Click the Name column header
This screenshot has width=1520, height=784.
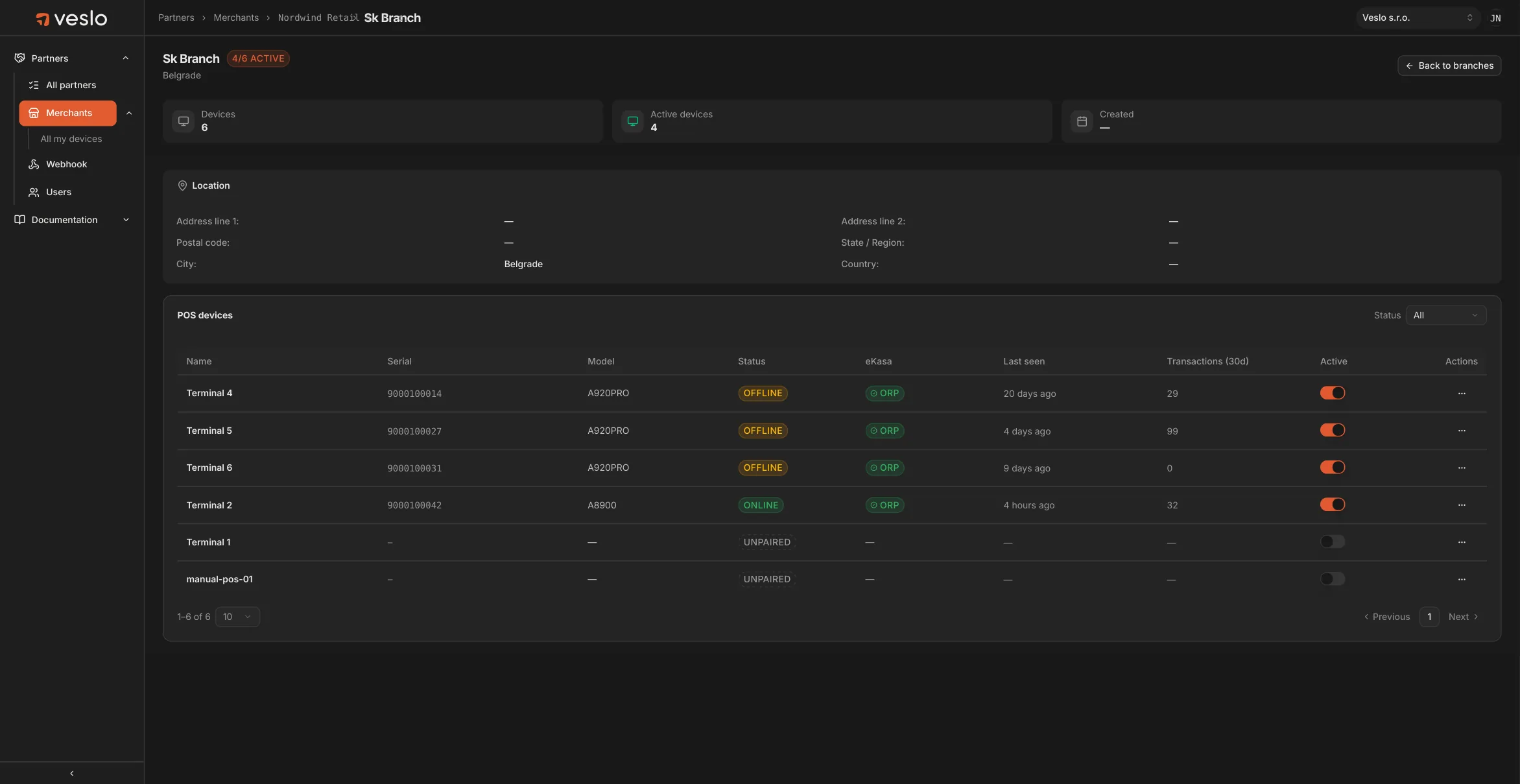point(199,361)
